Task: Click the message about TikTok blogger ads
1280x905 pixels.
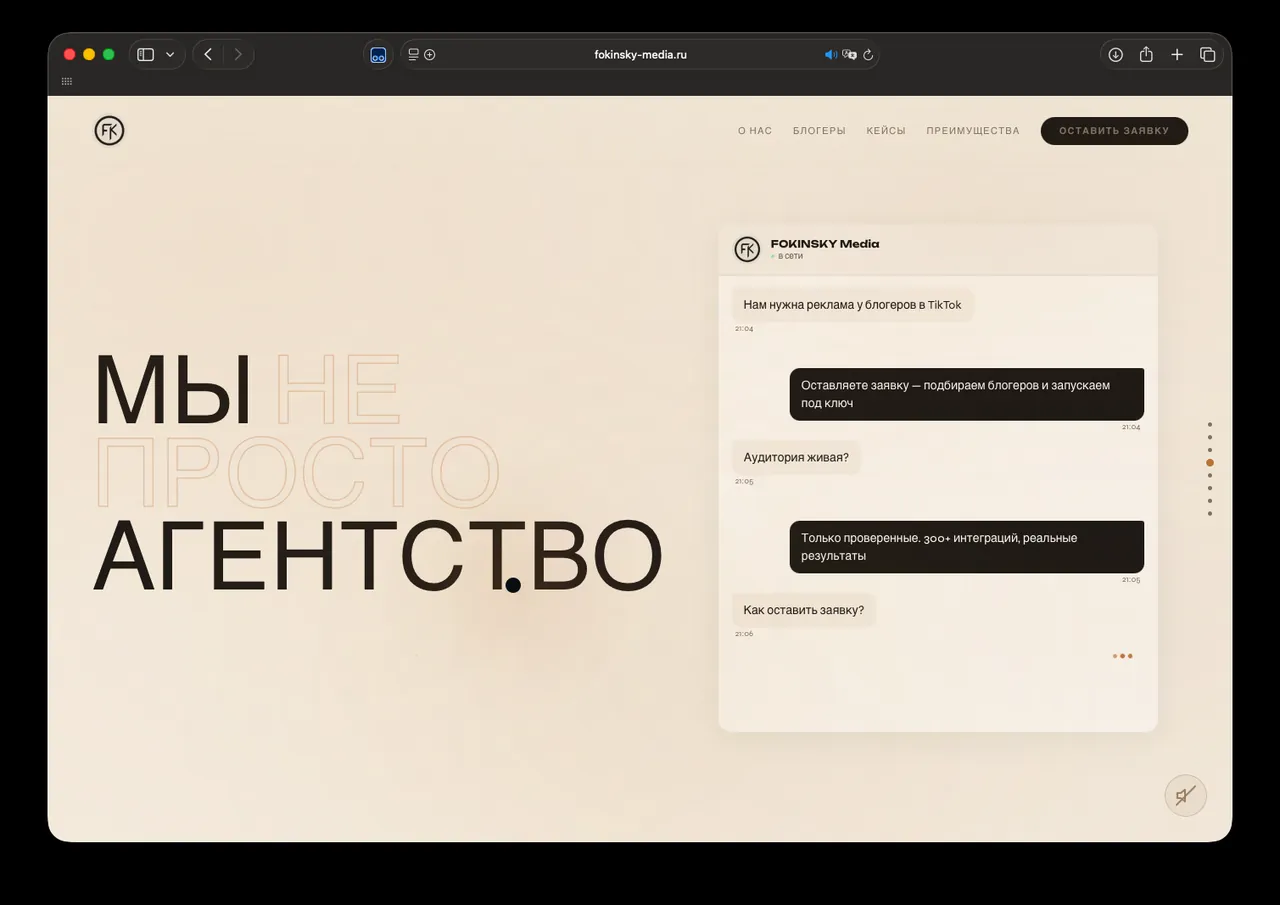Action: click(x=852, y=305)
